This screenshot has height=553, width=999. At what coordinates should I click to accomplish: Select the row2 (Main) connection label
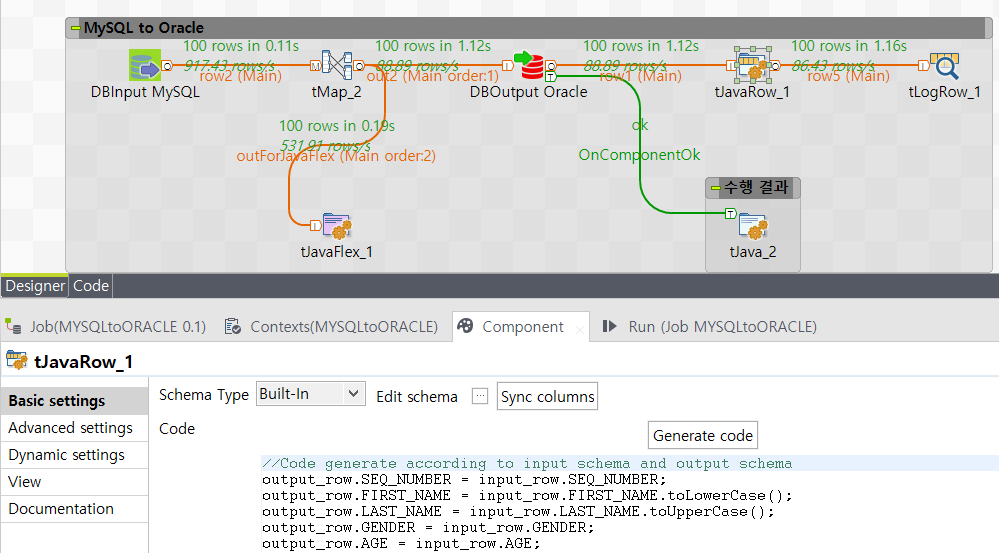coord(240,76)
